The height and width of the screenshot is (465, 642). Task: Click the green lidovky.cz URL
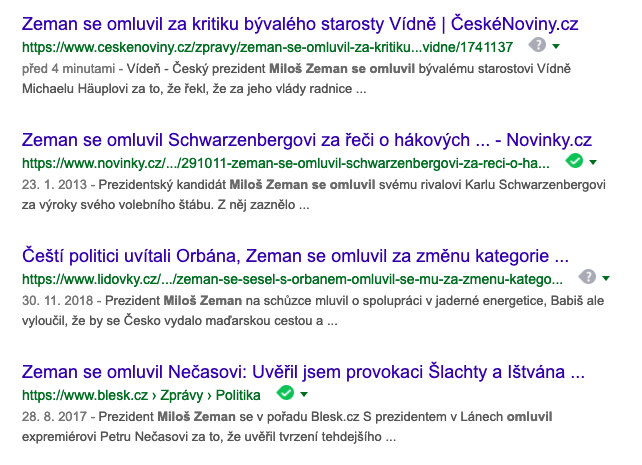(292, 279)
